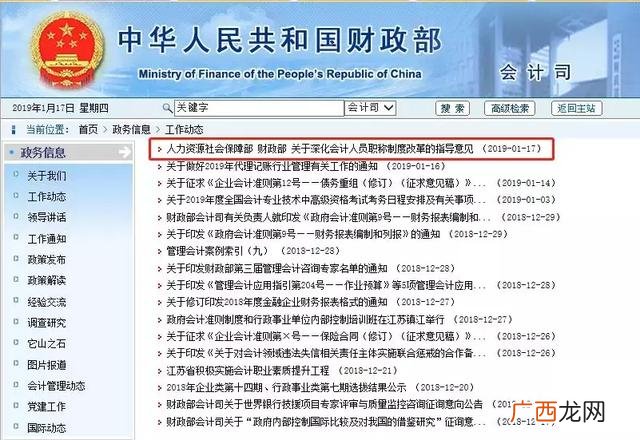Viewport: 640px width, 440px height.
Task: Open 工作动态 in the left sidebar
Action: click(47, 197)
